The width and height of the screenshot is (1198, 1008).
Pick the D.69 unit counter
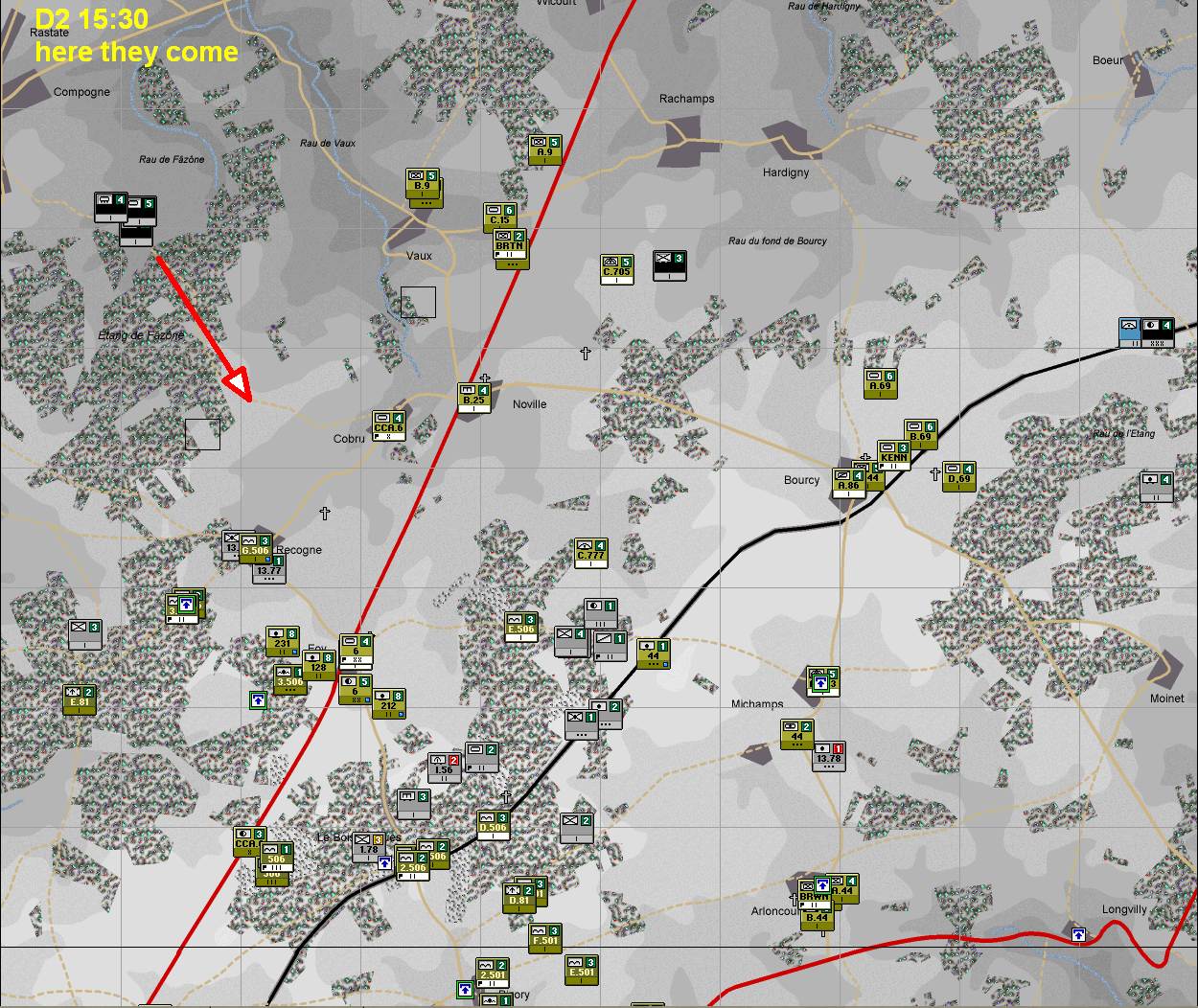pos(958,476)
